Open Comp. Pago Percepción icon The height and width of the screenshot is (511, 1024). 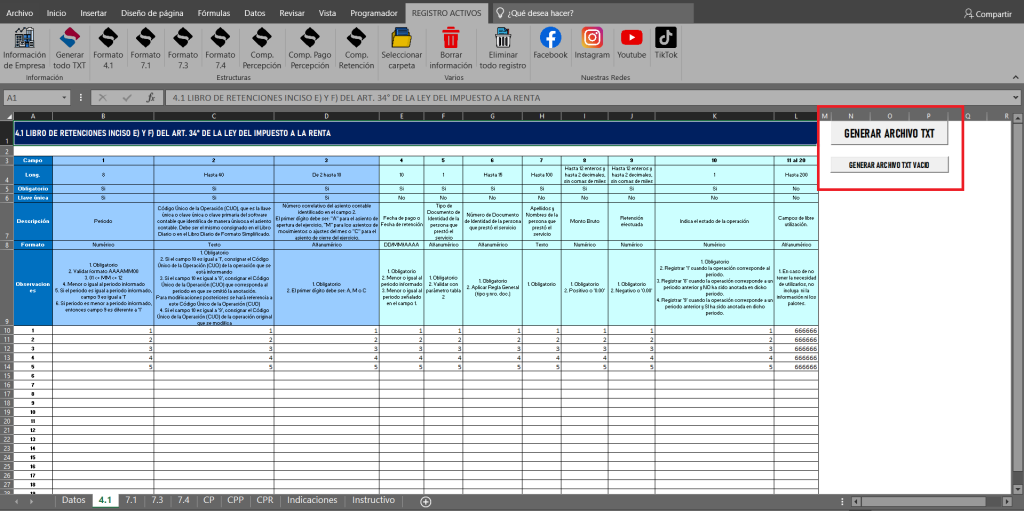(310, 48)
